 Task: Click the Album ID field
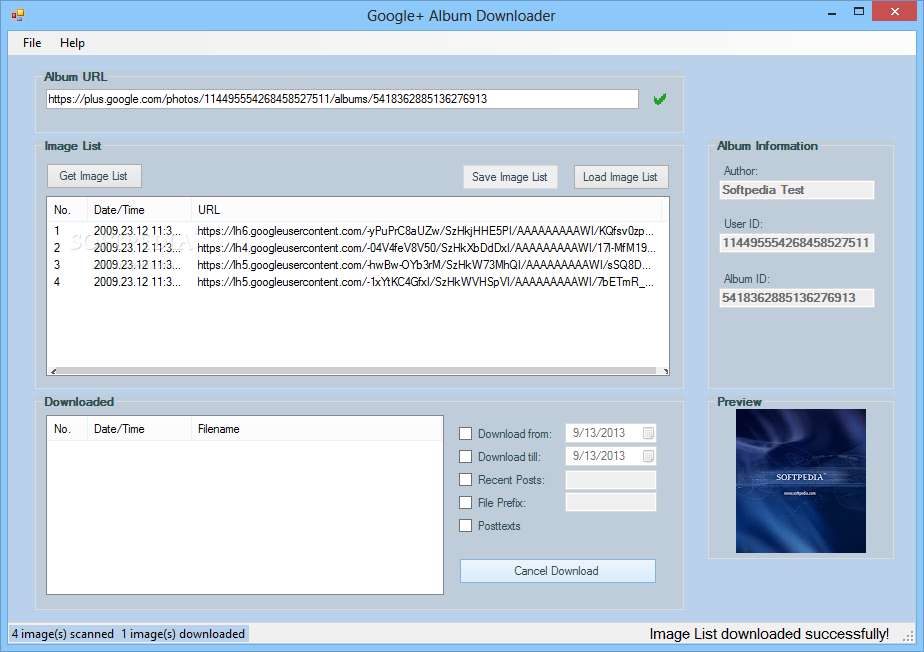click(x=797, y=298)
